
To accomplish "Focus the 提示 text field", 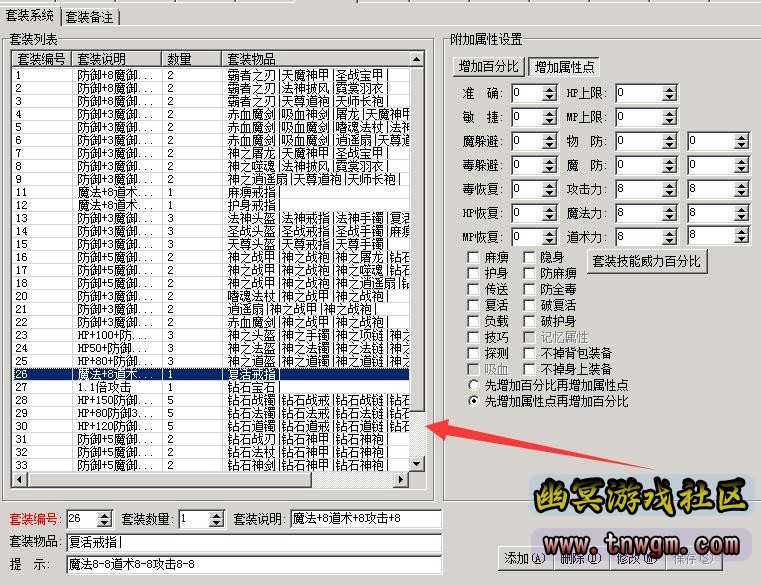I will (254, 564).
